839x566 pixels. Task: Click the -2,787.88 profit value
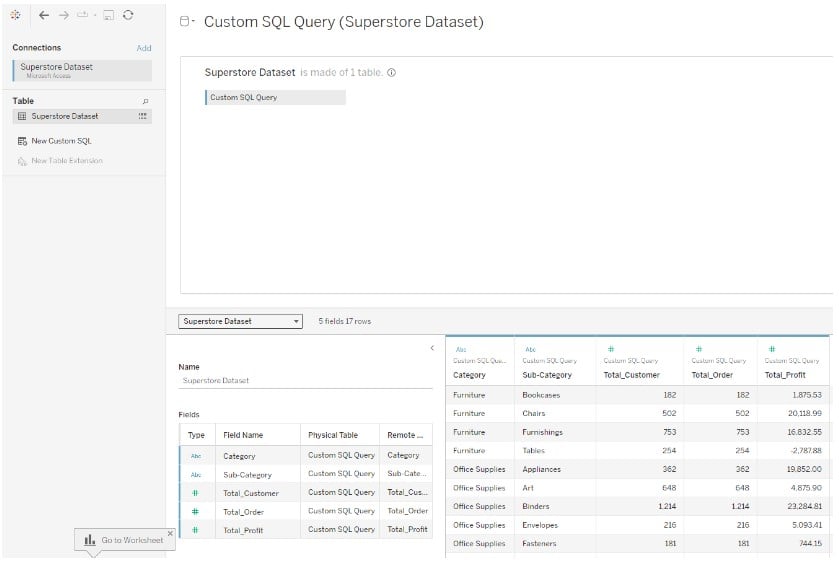click(x=806, y=451)
